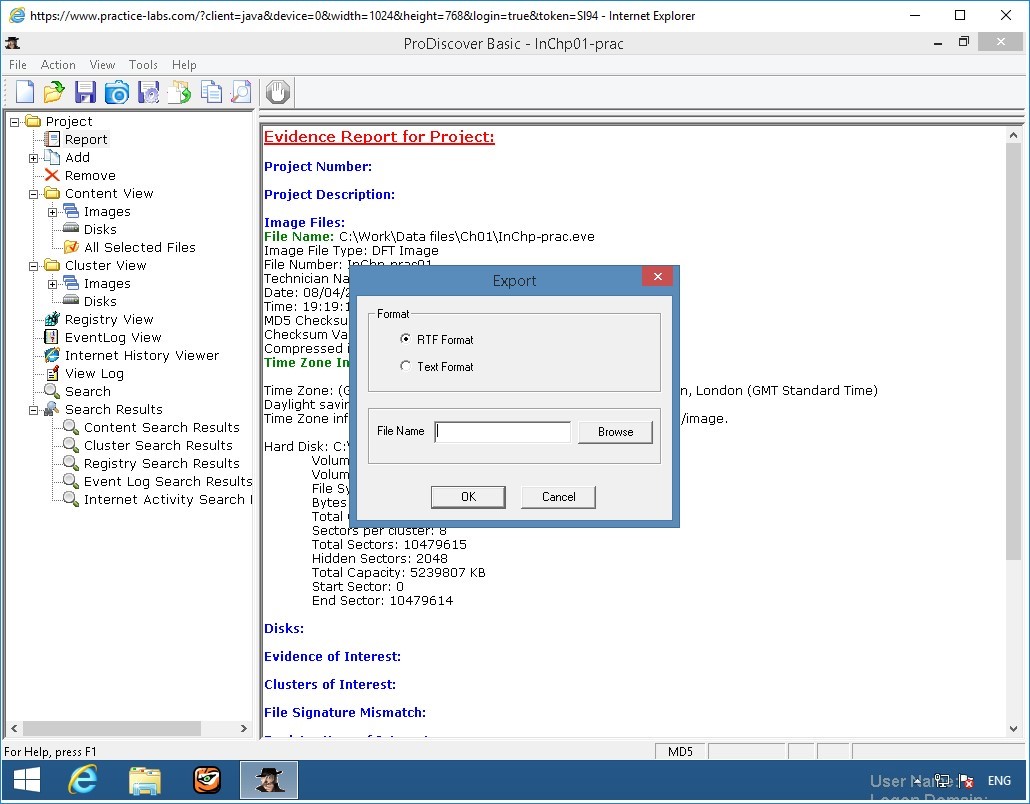Expand the Add tree node
The width and height of the screenshot is (1030, 804).
(34, 158)
